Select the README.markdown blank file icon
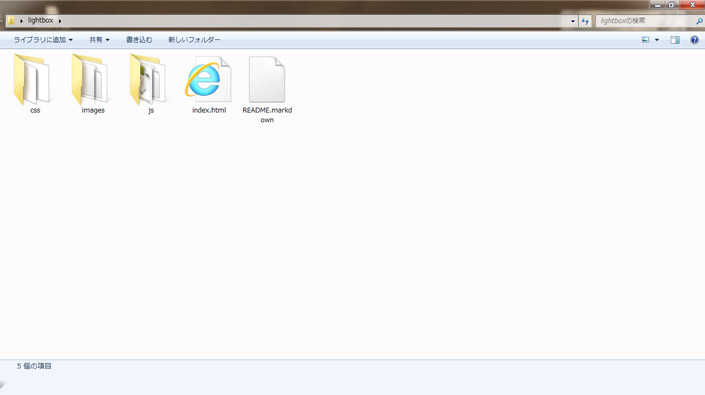705x395 pixels. [x=267, y=80]
